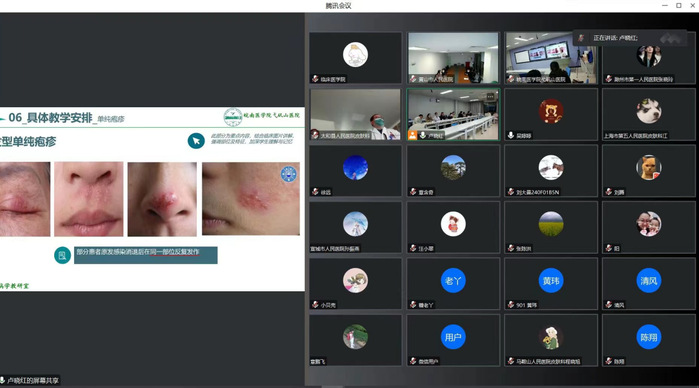Click slide title 06_具体教学安排

point(50,118)
